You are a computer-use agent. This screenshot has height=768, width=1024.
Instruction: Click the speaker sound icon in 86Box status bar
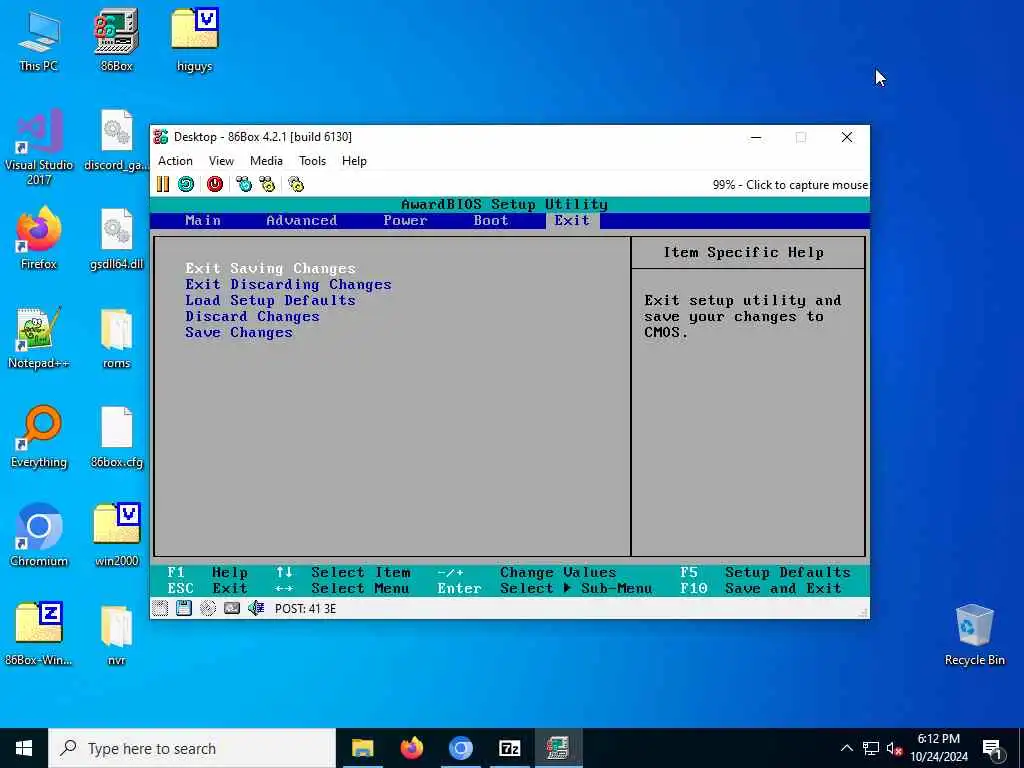coord(256,609)
